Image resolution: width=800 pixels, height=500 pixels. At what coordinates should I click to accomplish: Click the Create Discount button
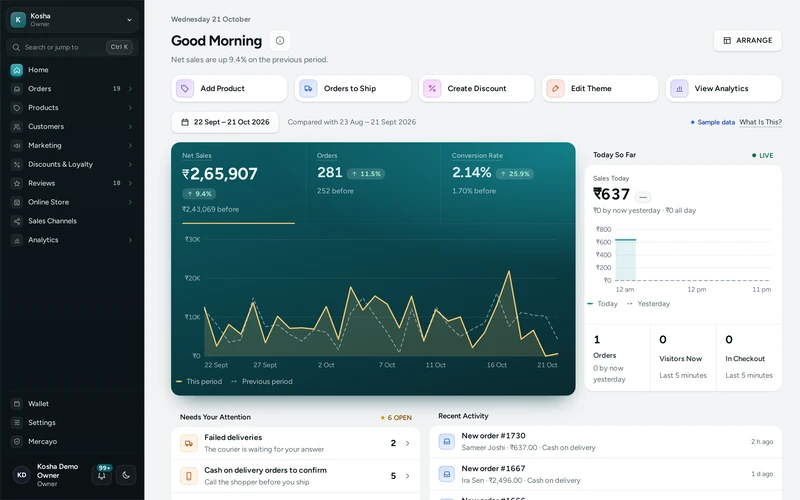click(476, 88)
